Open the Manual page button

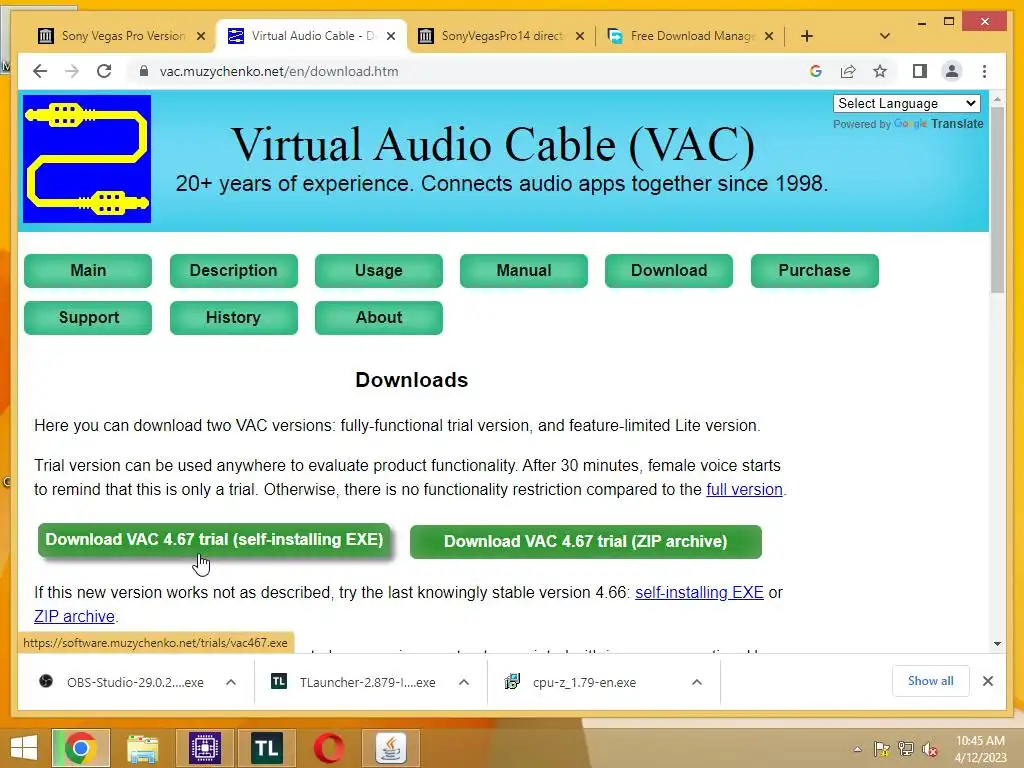(524, 270)
